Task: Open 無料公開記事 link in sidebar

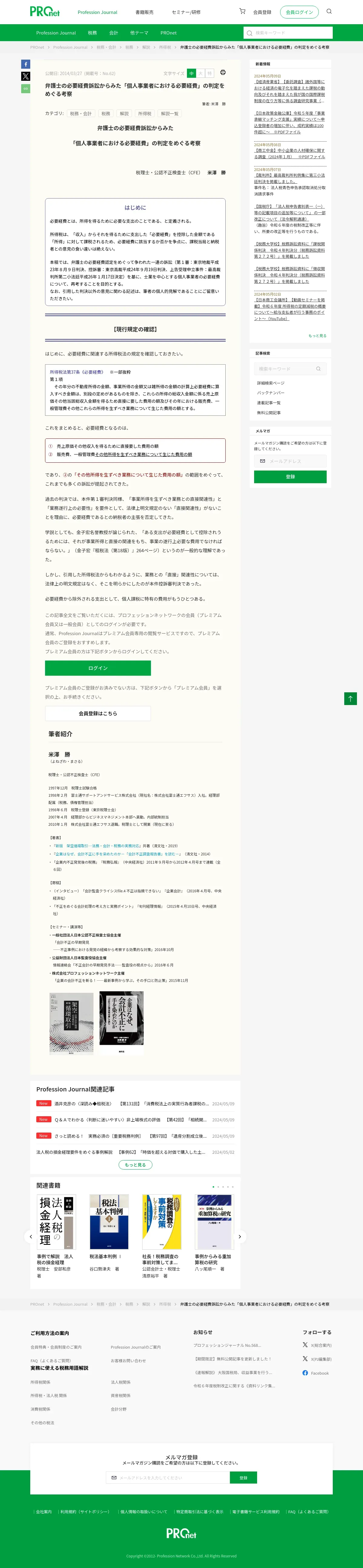Action: click(269, 413)
